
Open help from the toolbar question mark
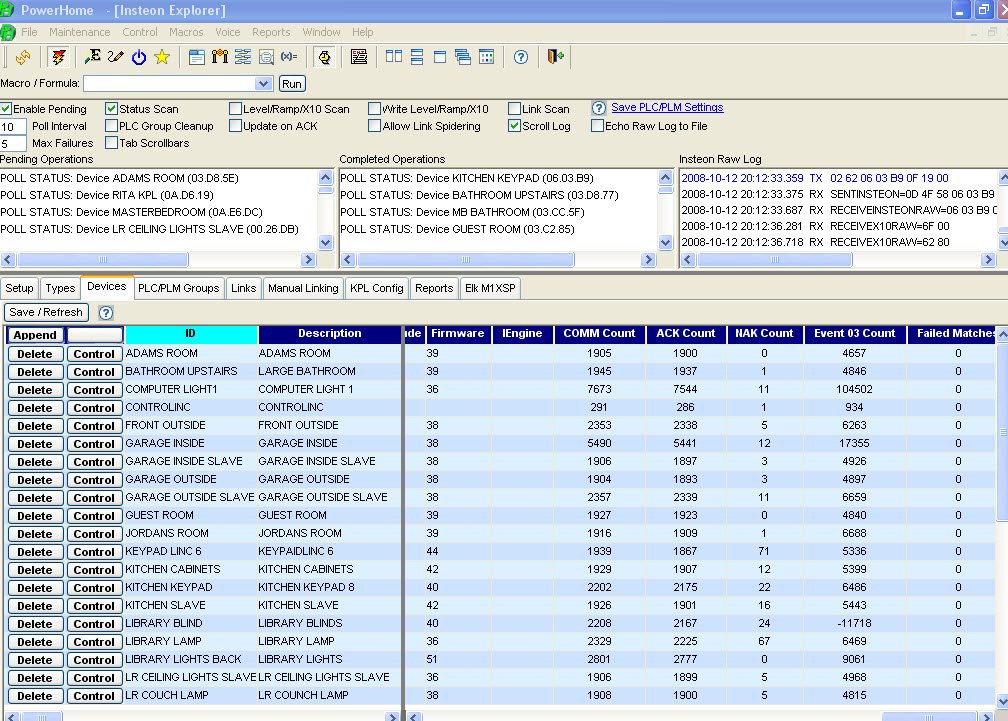[521, 57]
